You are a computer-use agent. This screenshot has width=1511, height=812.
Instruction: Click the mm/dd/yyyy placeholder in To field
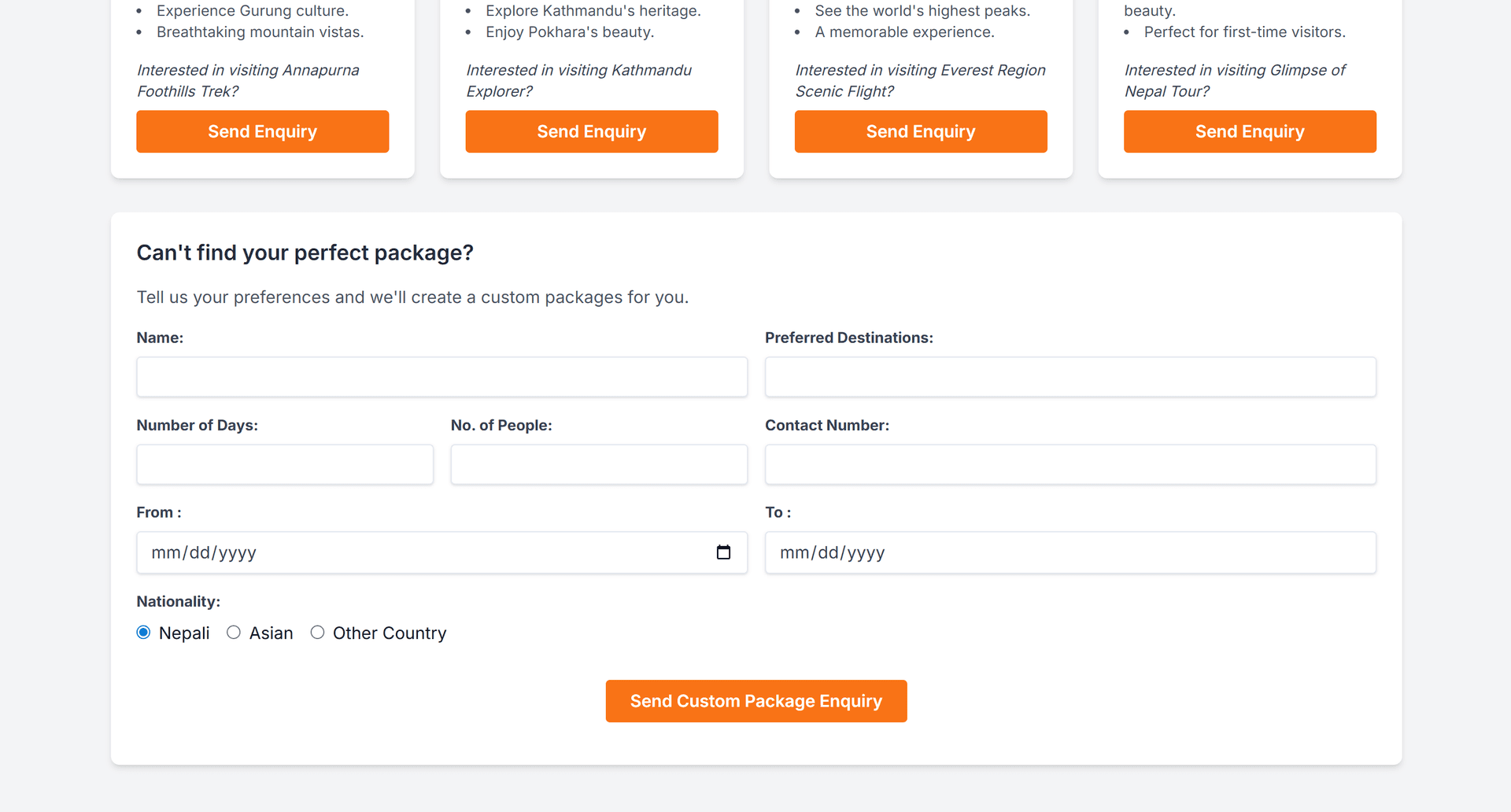[x=831, y=552]
